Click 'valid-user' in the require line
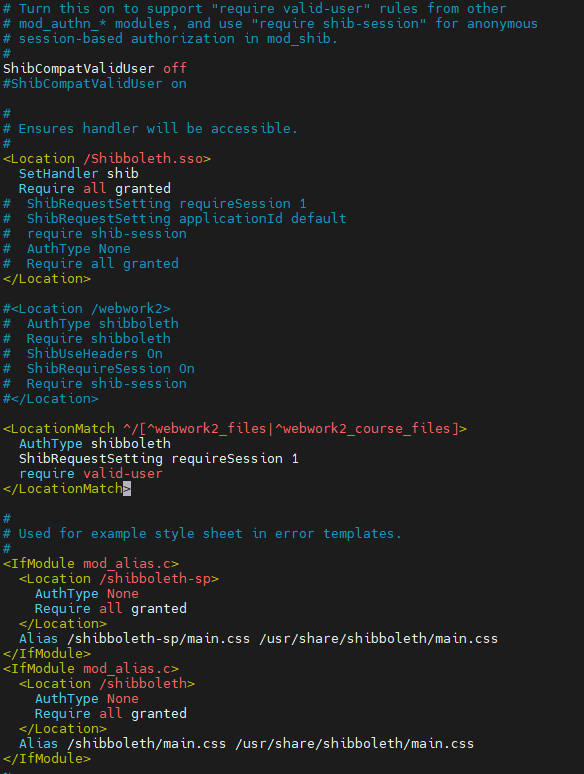Image resolution: width=584 pixels, height=774 pixels. point(122,474)
